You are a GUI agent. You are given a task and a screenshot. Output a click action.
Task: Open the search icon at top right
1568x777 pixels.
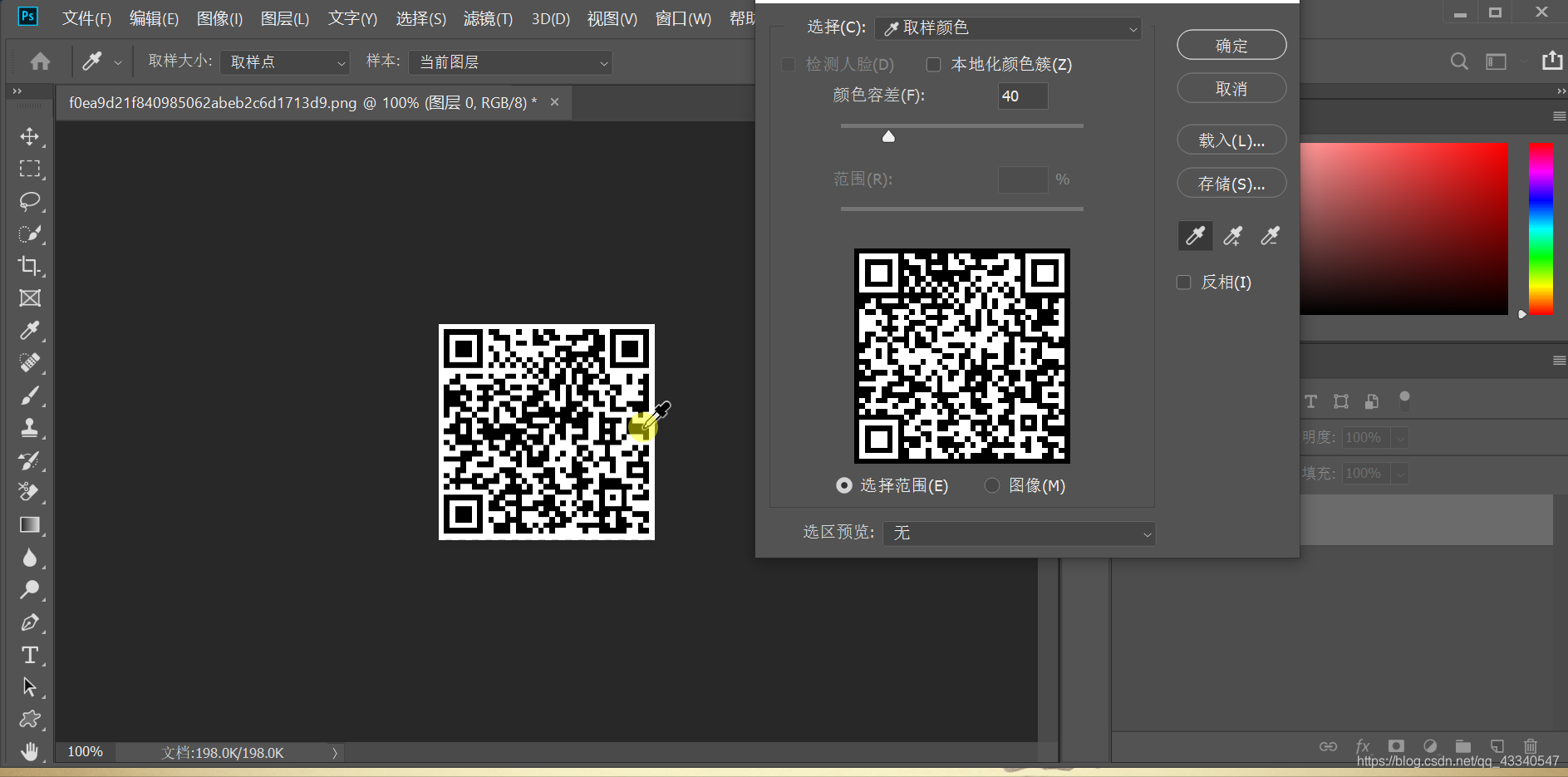[x=1459, y=61]
